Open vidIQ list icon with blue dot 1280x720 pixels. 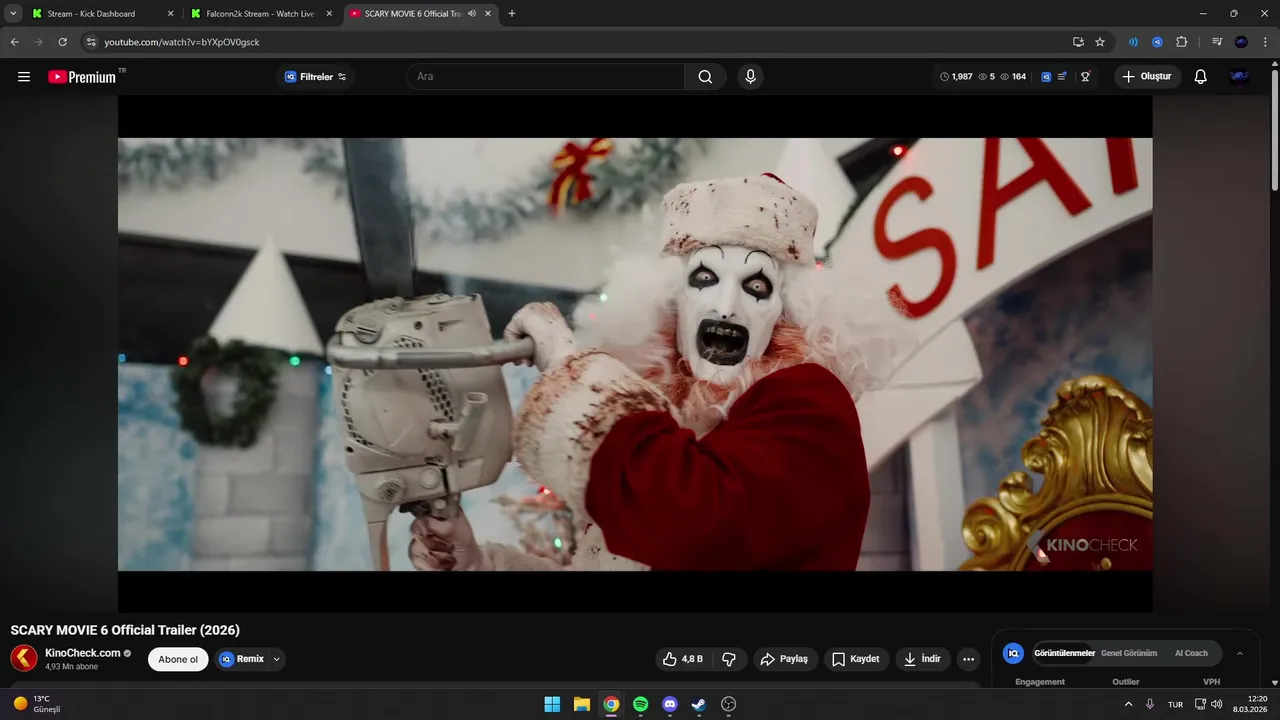tap(1062, 77)
